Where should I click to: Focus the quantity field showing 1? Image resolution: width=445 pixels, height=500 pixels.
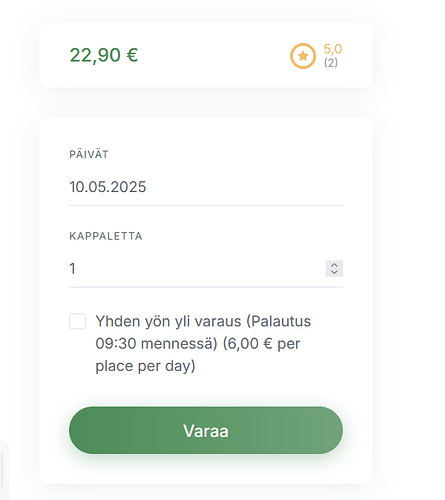[x=197, y=269]
